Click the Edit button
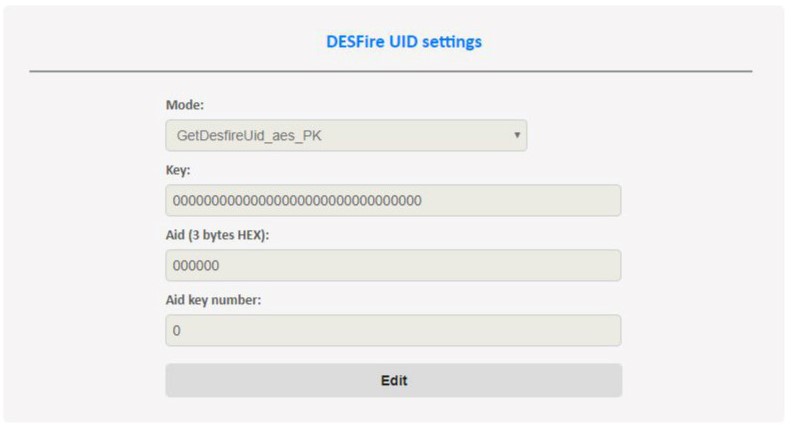Screen dimensions: 793x425 (x=393, y=380)
